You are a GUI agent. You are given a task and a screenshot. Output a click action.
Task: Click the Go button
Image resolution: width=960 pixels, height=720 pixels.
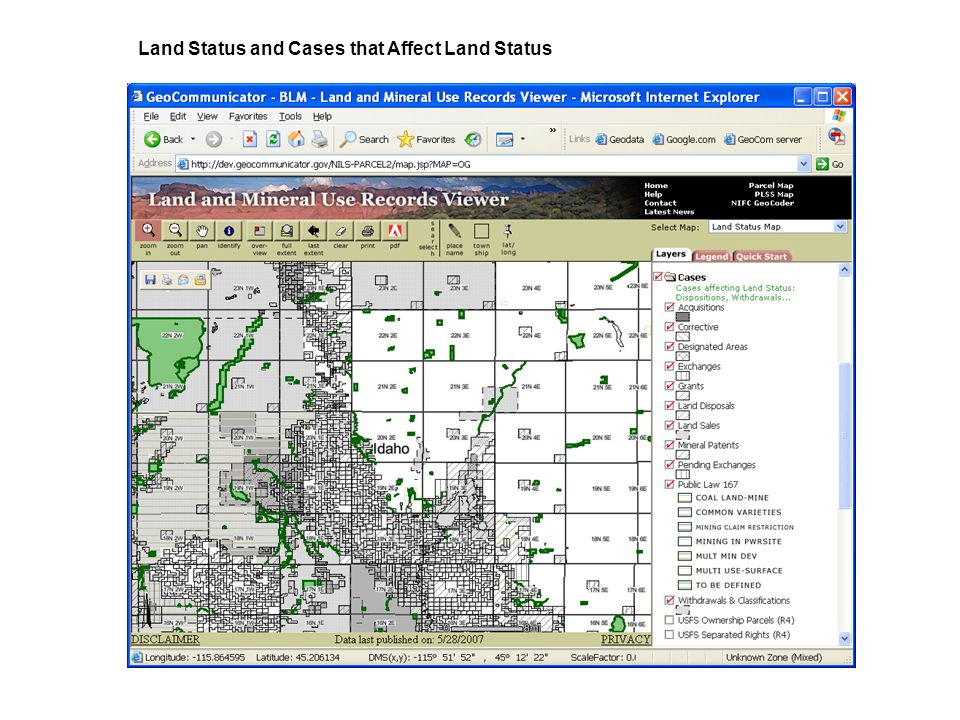830,164
